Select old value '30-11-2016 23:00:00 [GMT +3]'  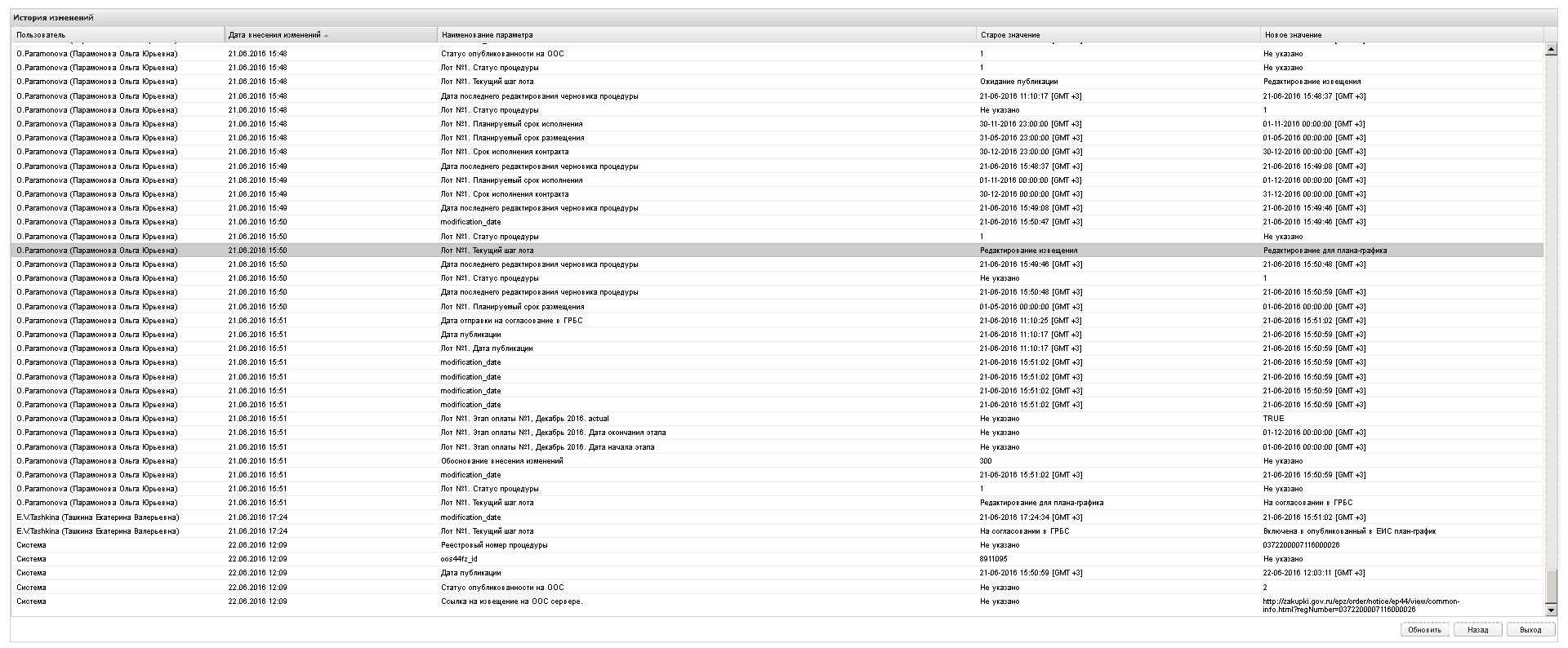click(x=1031, y=124)
